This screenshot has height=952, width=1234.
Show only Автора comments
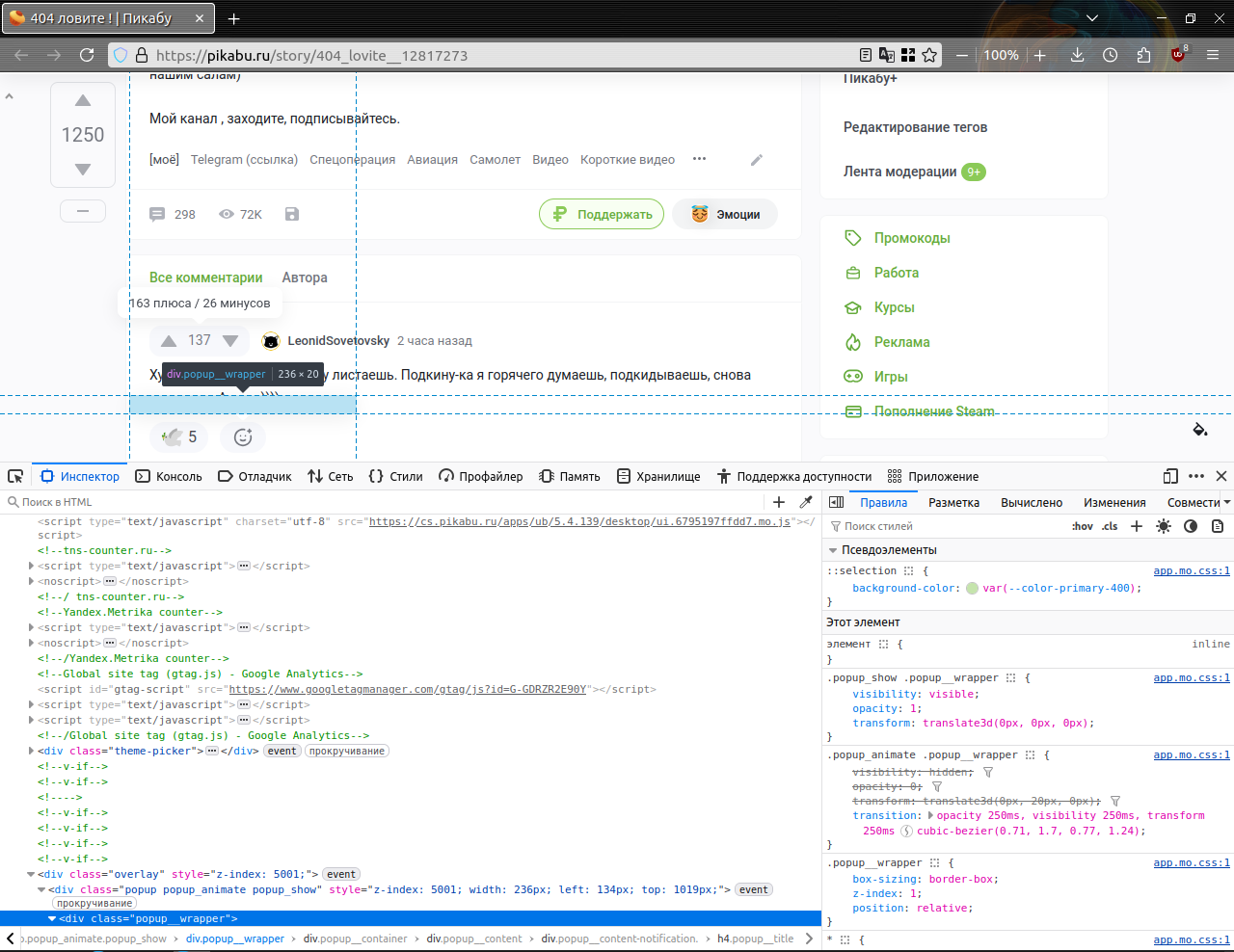pyautogui.click(x=305, y=278)
